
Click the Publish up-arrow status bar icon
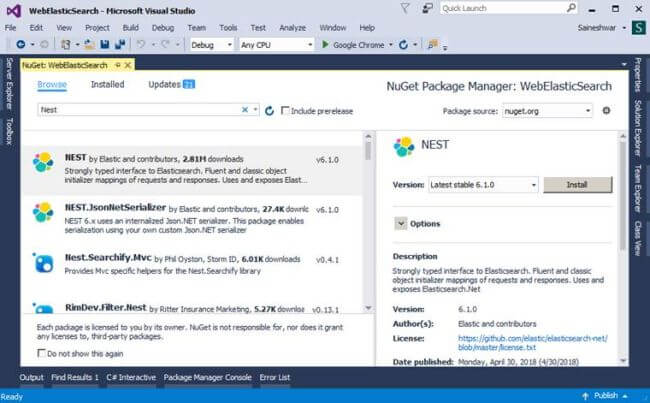[585, 396]
